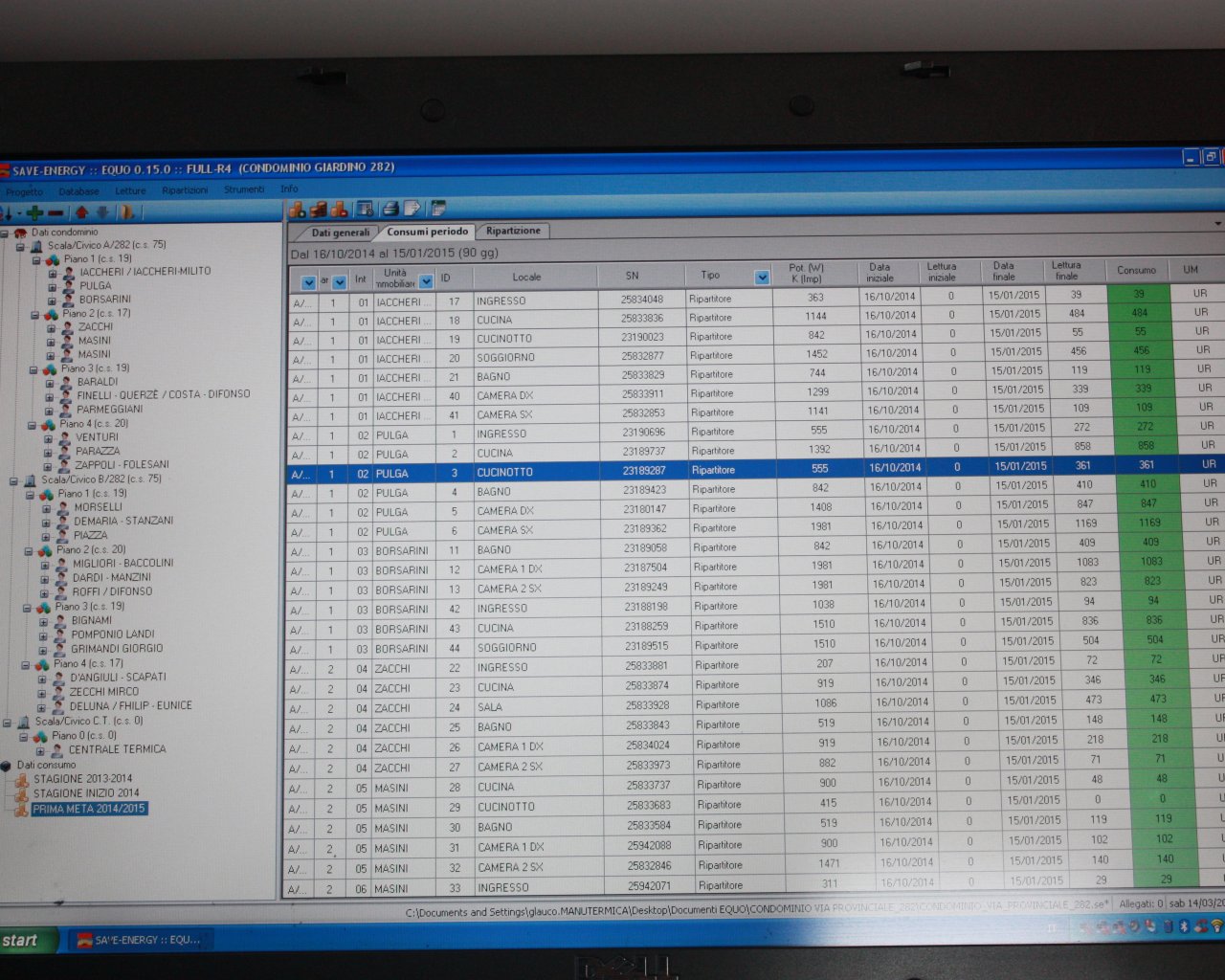This screenshot has height=980, width=1225.
Task: Collapse the Piano 3 node under Scala A
Action: [x=32, y=369]
